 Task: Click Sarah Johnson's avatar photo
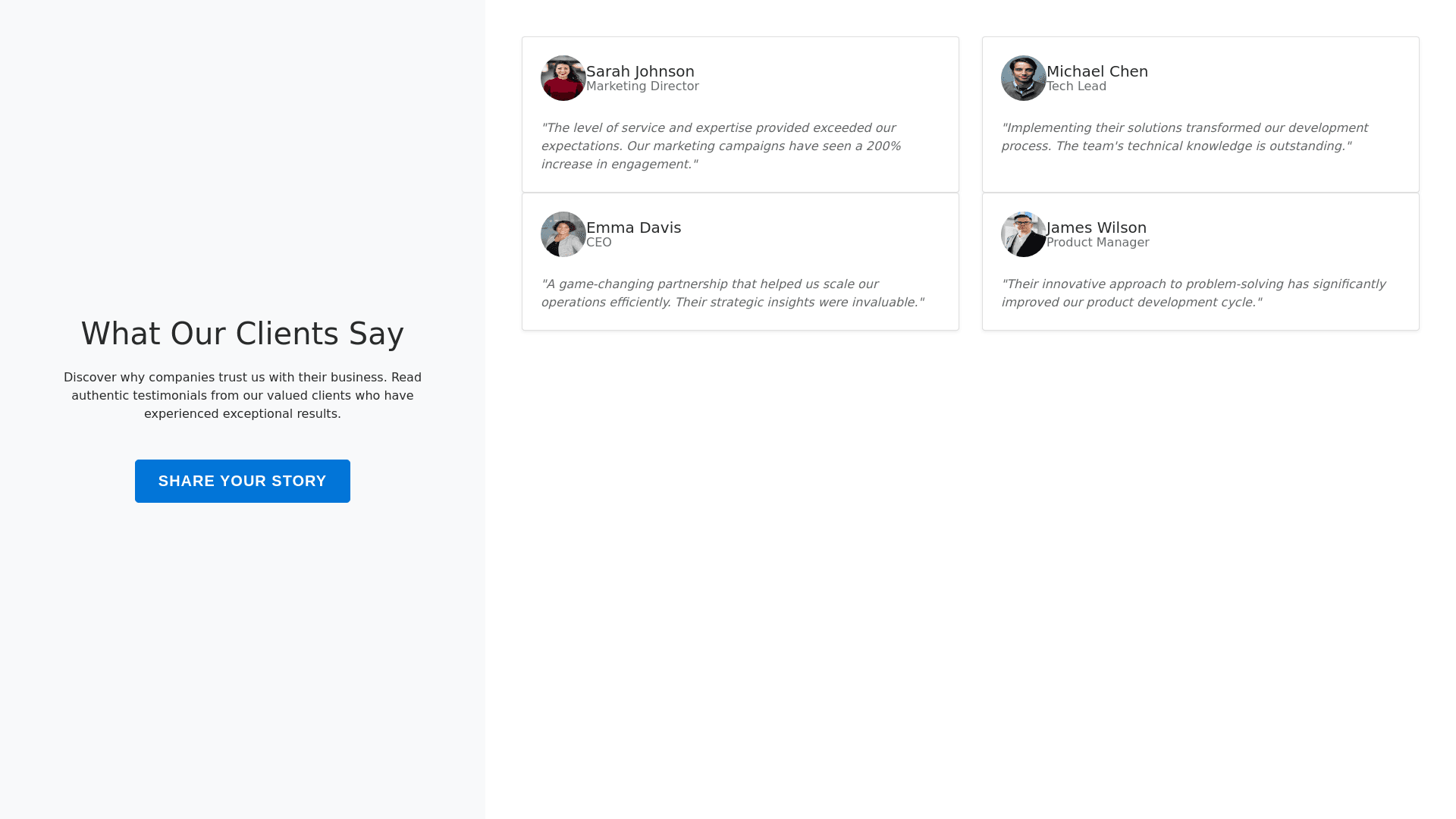[563, 78]
